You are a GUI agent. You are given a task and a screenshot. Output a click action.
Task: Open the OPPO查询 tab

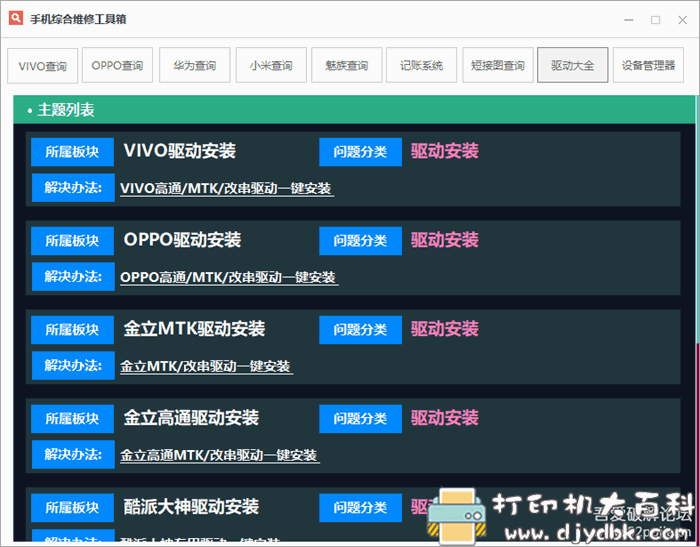tap(117, 65)
